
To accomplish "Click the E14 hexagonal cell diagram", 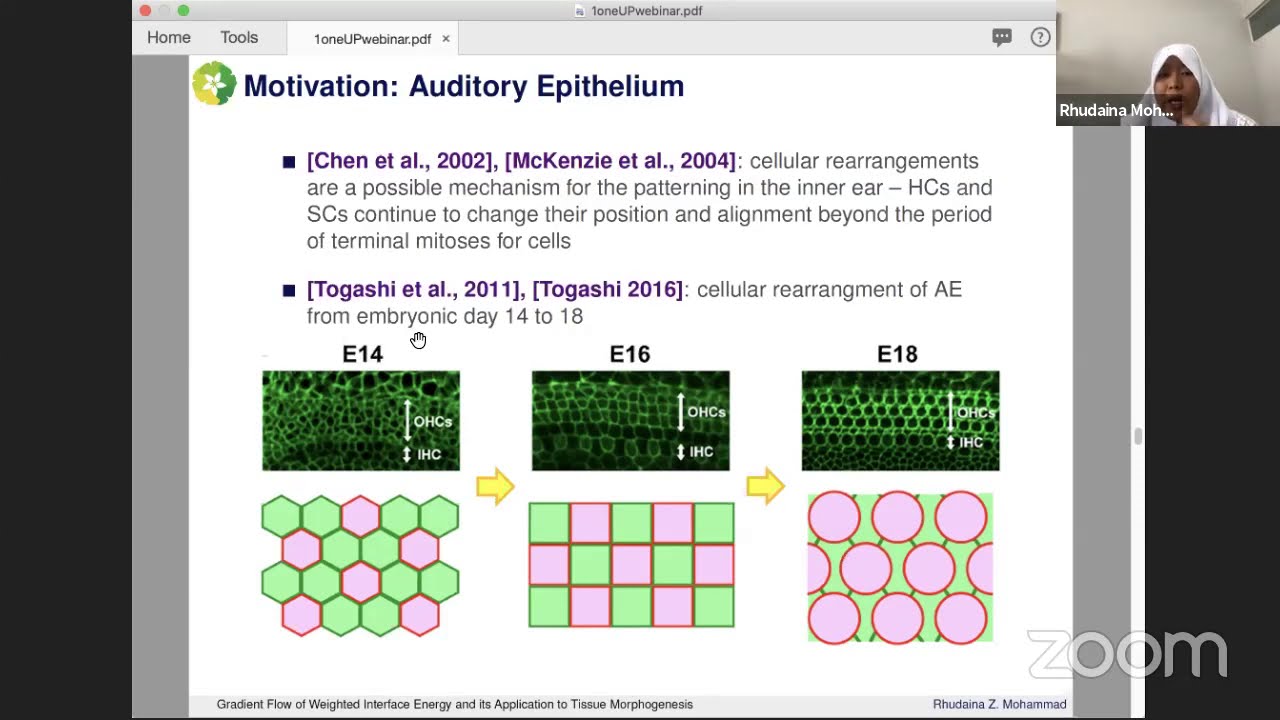I will (360, 566).
